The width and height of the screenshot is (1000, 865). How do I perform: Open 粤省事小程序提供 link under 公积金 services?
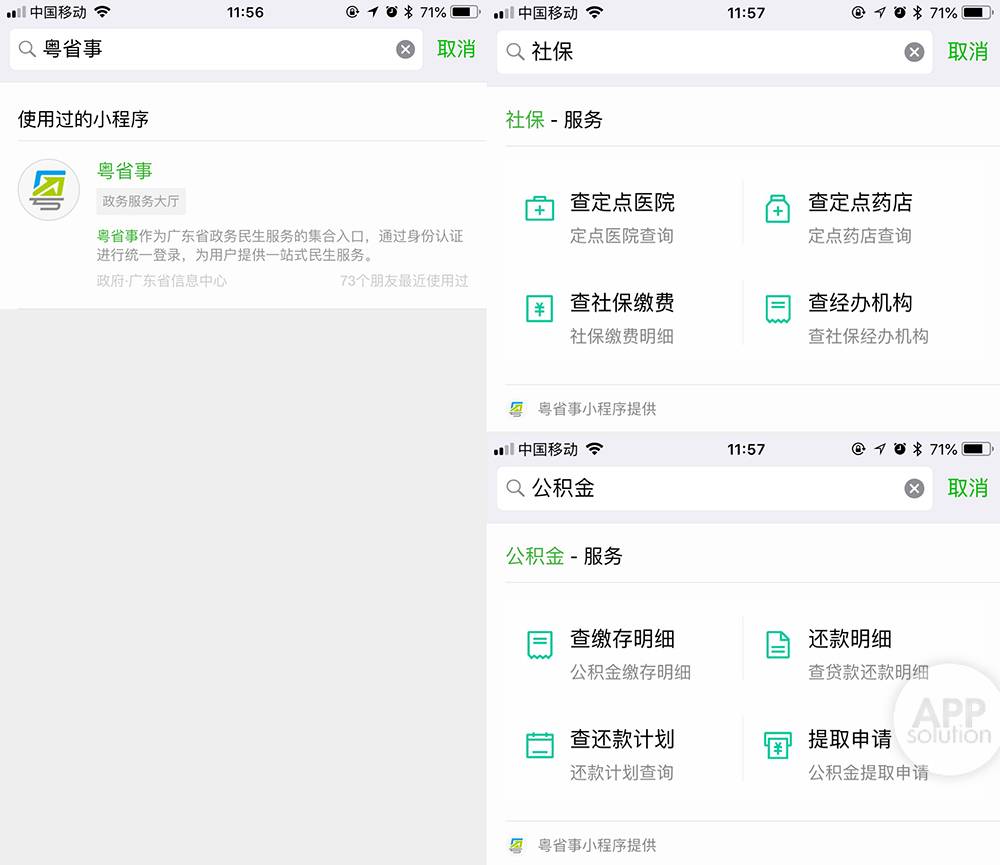(583, 845)
